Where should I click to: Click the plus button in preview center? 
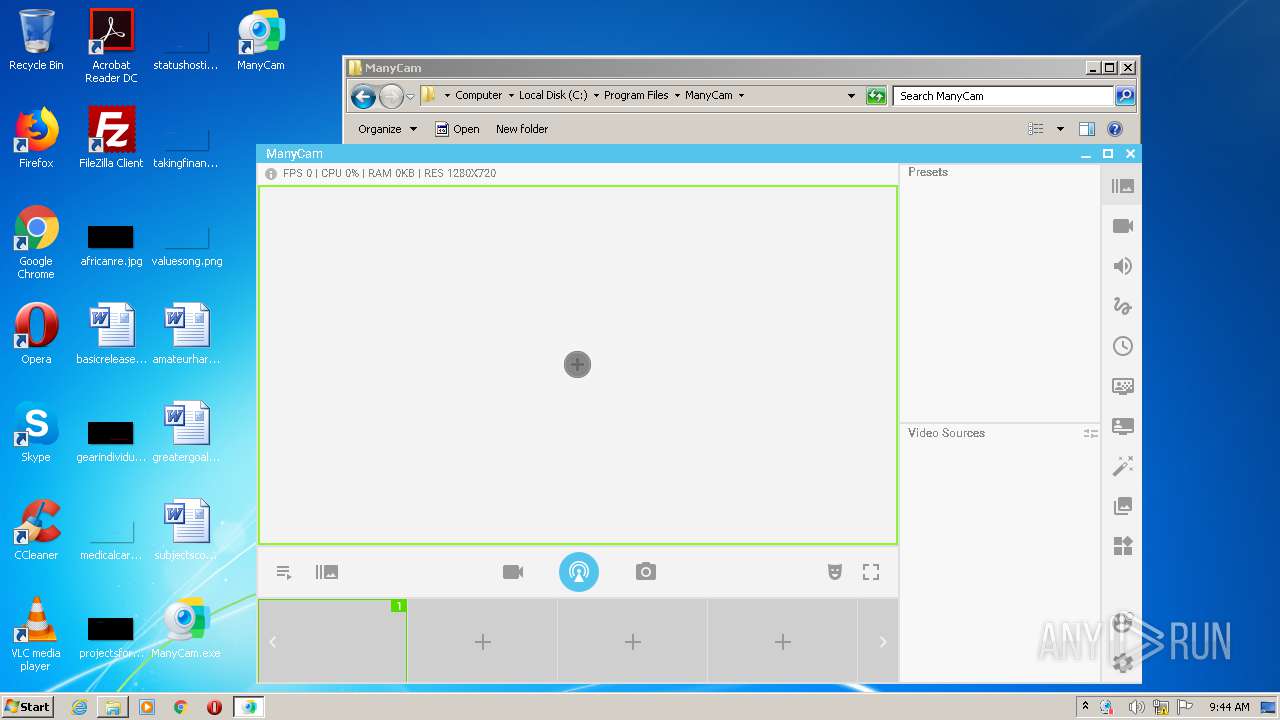coord(577,365)
